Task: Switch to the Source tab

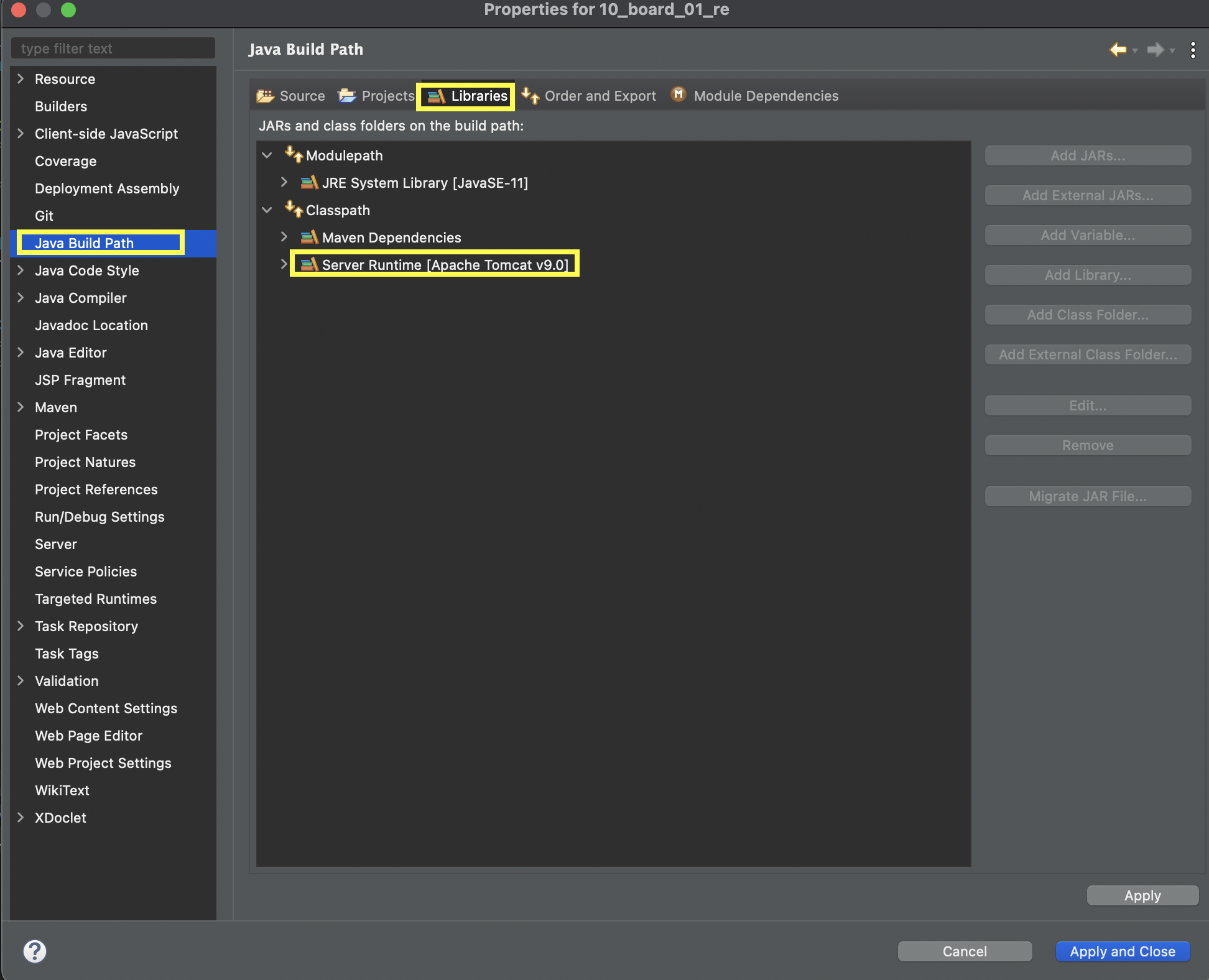Action: (291, 96)
